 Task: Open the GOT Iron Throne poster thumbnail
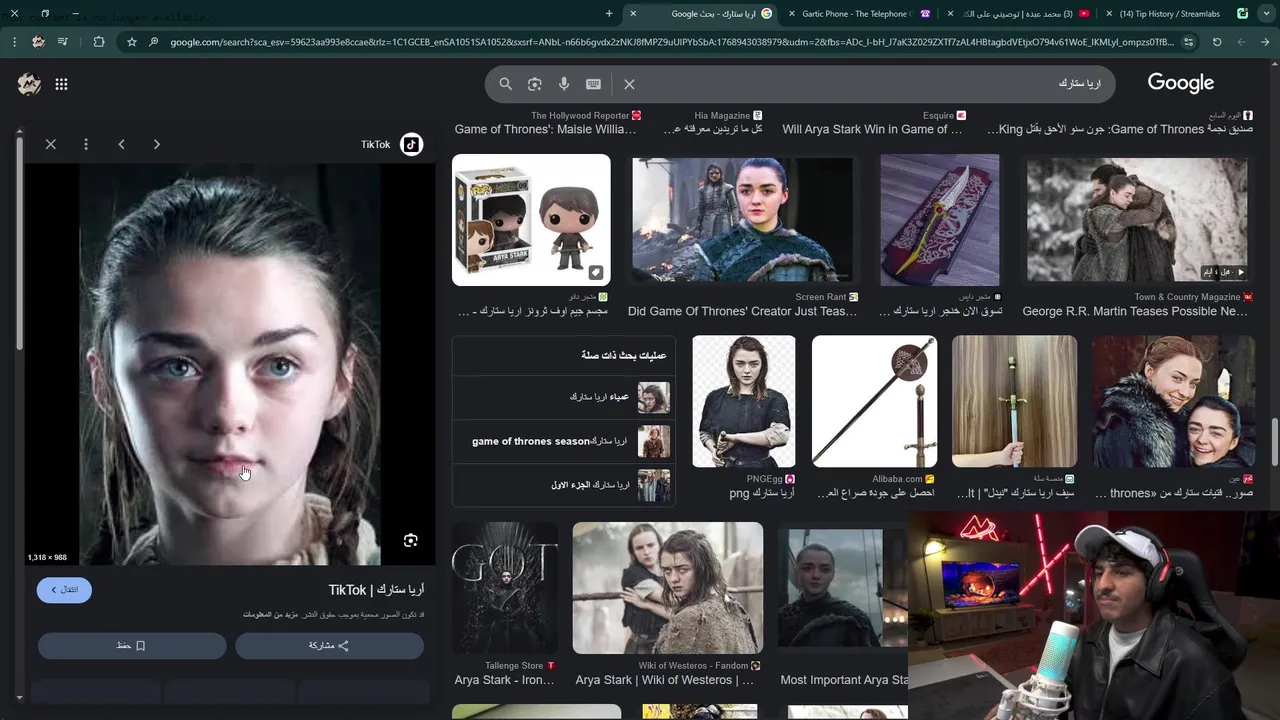tap(504, 588)
